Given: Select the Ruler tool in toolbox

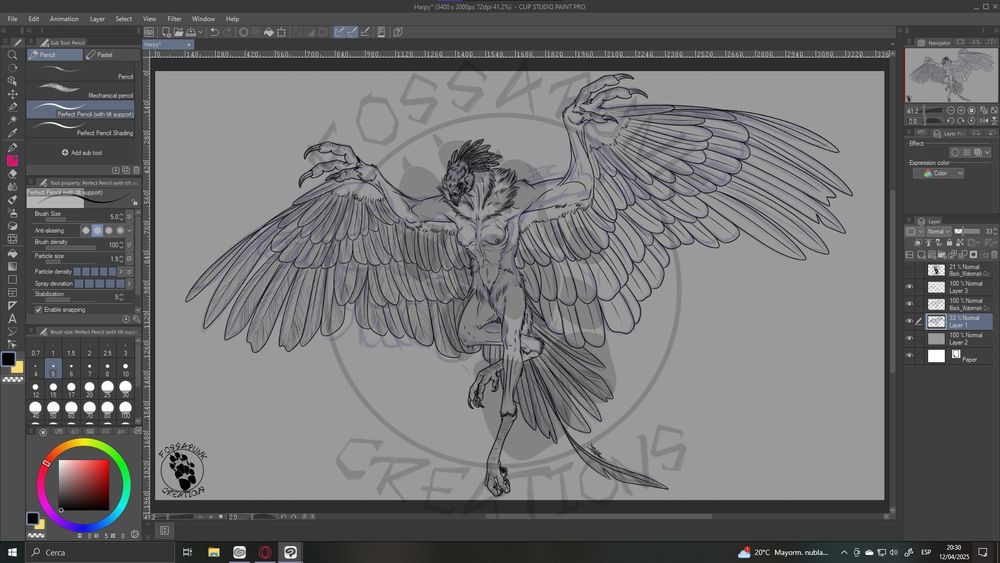Looking at the screenshot, I should click(x=12, y=306).
